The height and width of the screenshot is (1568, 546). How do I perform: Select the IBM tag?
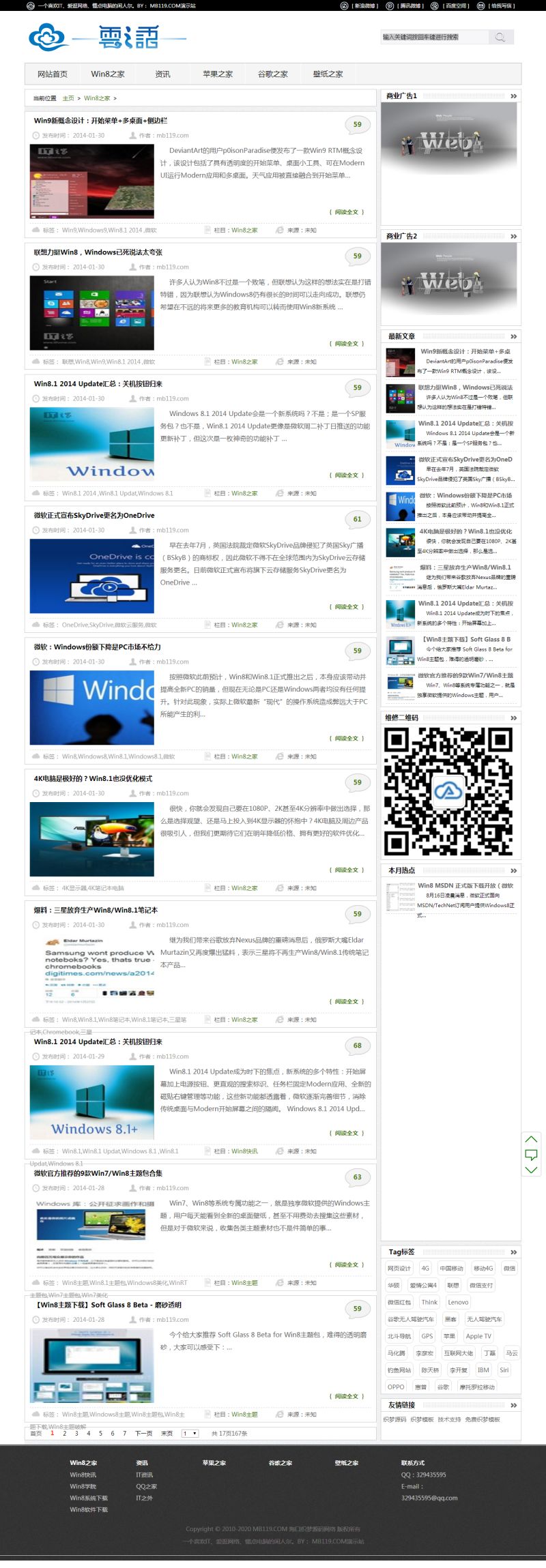(x=483, y=1370)
